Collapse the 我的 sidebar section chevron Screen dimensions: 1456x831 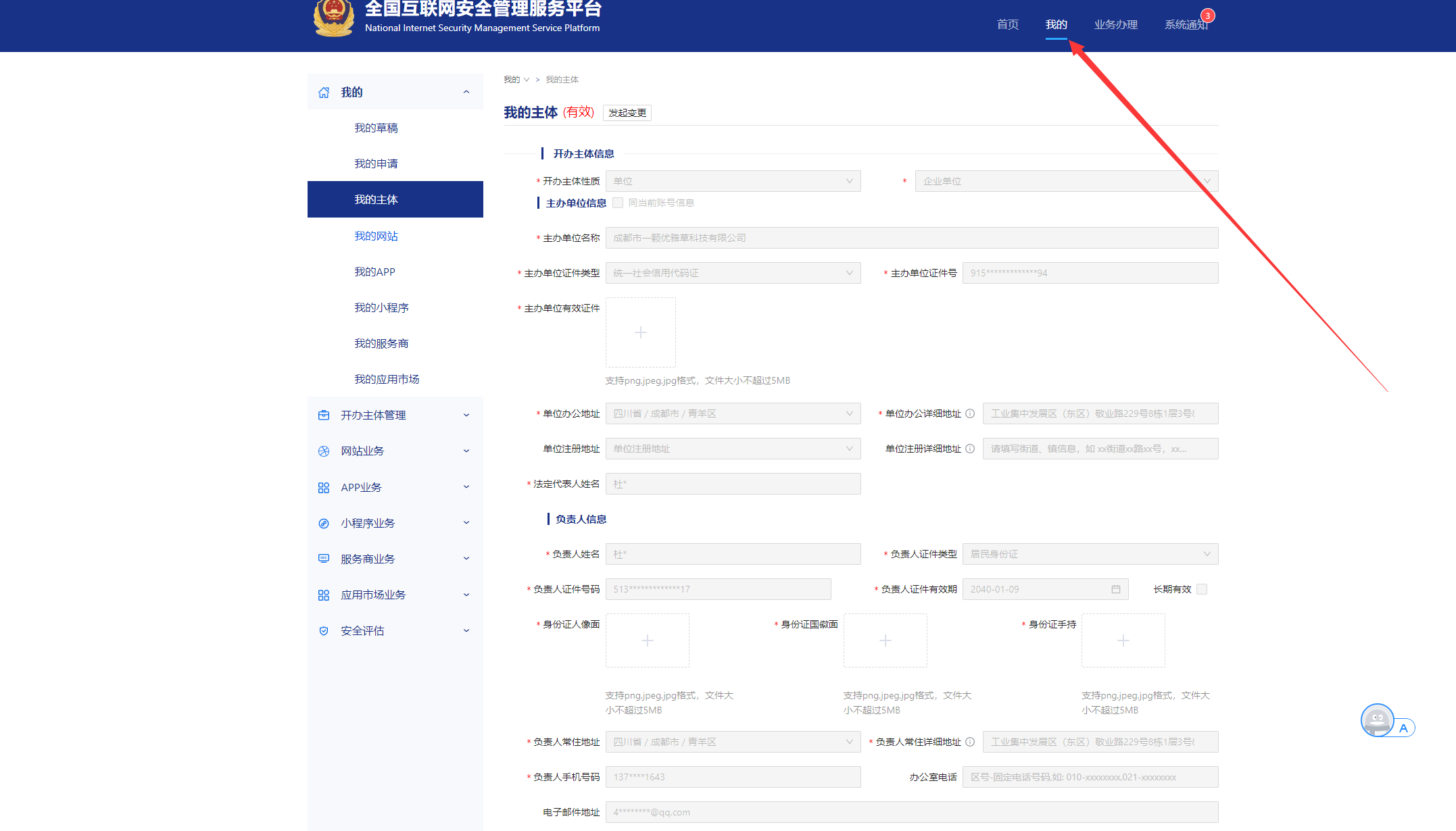point(466,93)
